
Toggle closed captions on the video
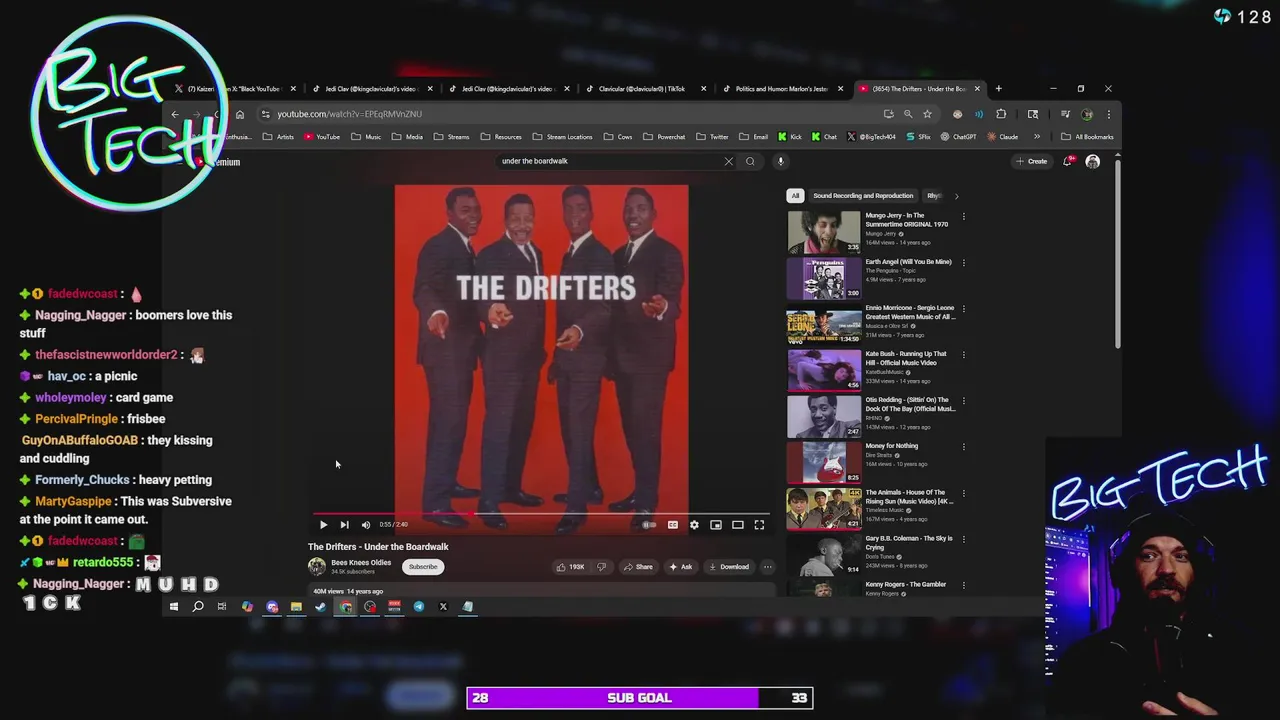(673, 525)
